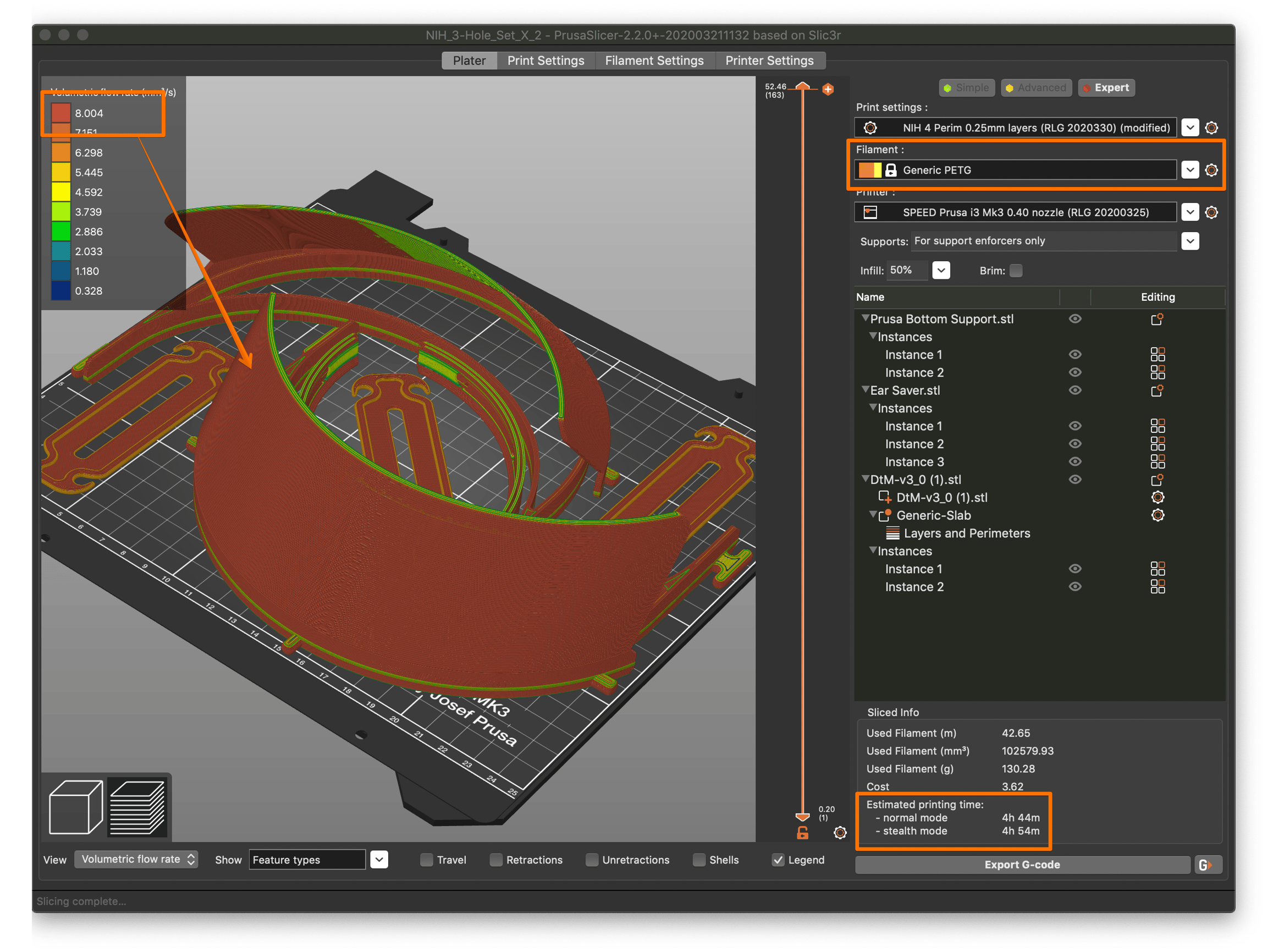
Task: Select the Advanced mode button
Action: coord(1036,87)
